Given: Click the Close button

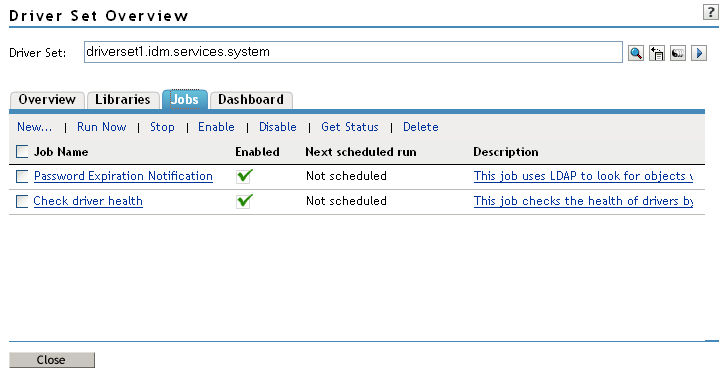Looking at the screenshot, I should coord(52,360).
